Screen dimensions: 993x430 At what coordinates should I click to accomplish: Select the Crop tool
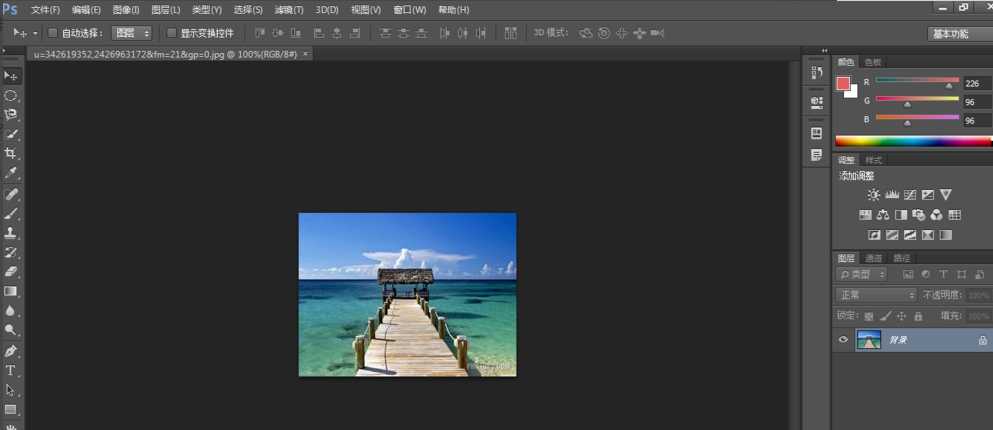(11, 154)
